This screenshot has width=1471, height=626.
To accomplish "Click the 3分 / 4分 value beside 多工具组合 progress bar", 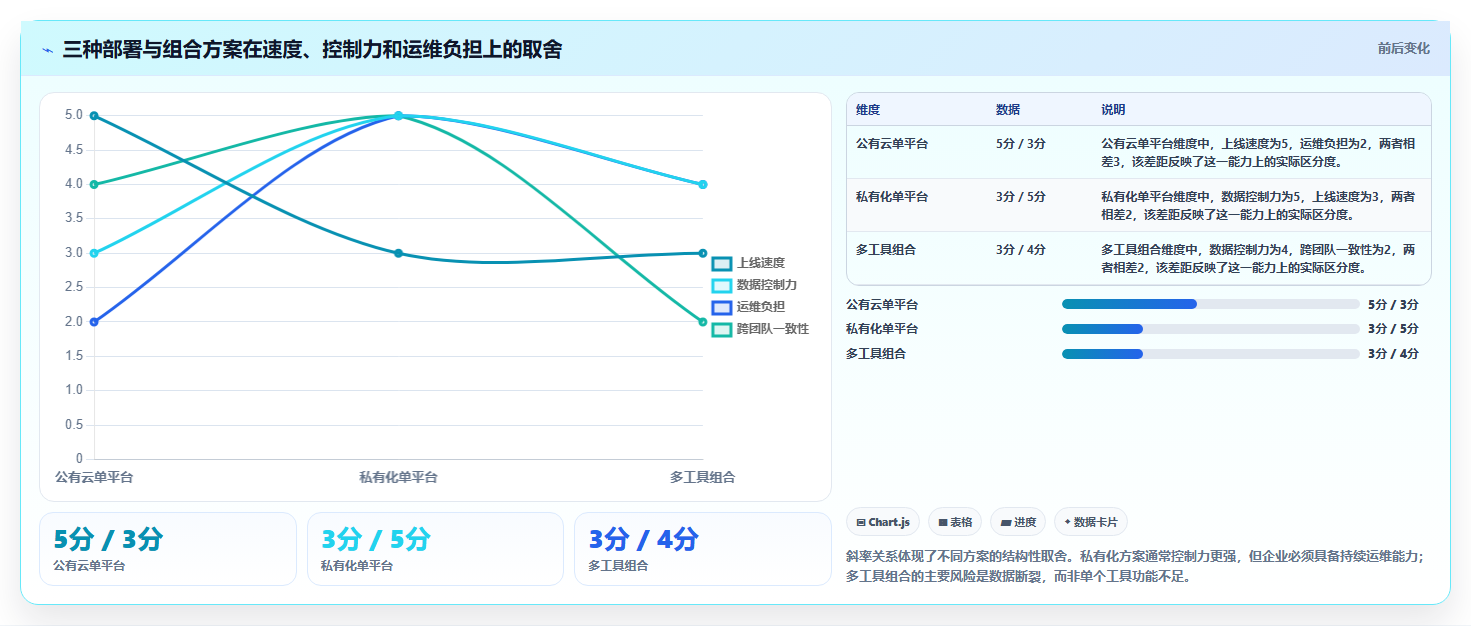I will tap(1393, 354).
